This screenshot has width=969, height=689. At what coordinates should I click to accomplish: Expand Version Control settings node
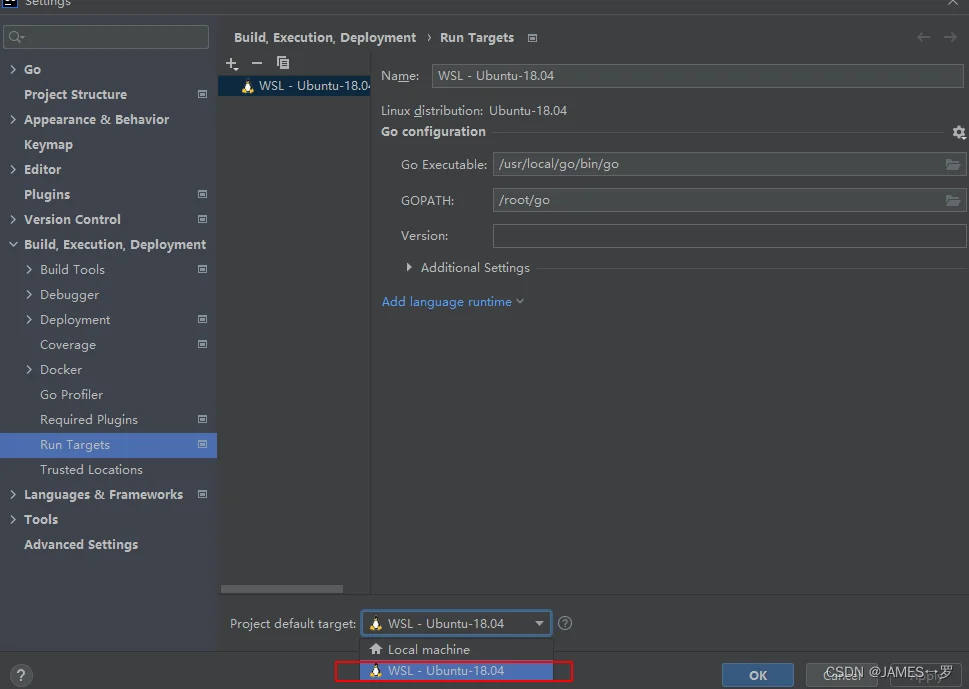pyautogui.click(x=13, y=219)
